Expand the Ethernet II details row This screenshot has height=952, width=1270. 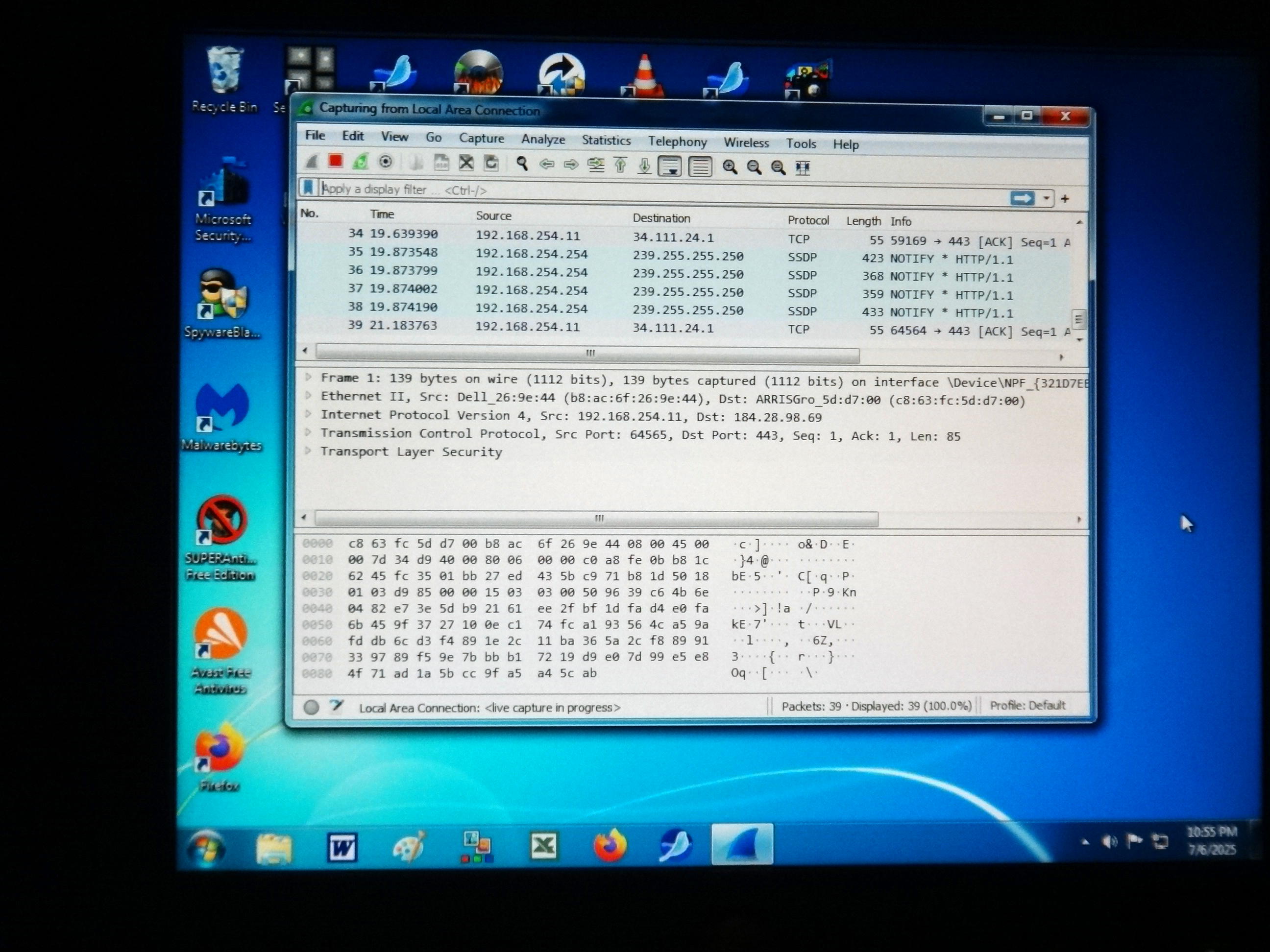pyautogui.click(x=308, y=395)
